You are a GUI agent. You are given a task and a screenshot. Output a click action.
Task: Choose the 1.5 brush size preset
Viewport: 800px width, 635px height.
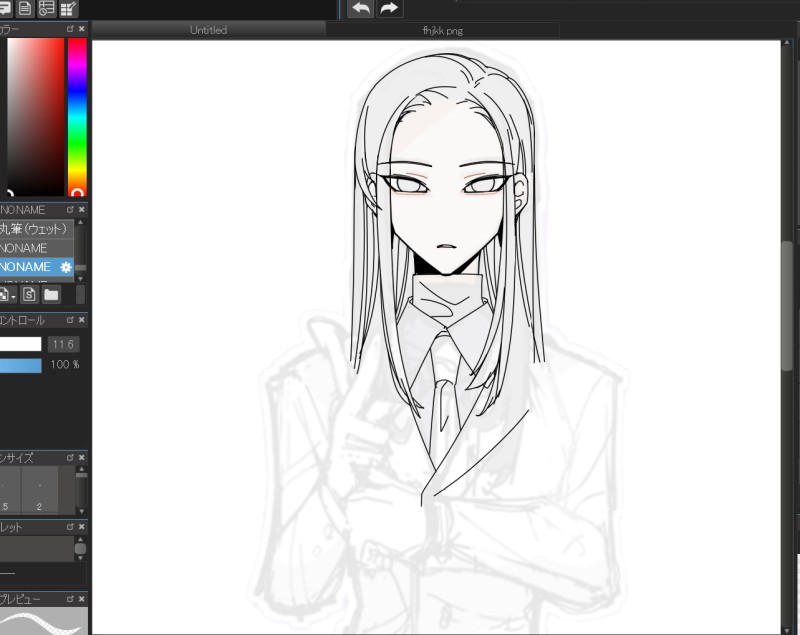[x=10, y=490]
